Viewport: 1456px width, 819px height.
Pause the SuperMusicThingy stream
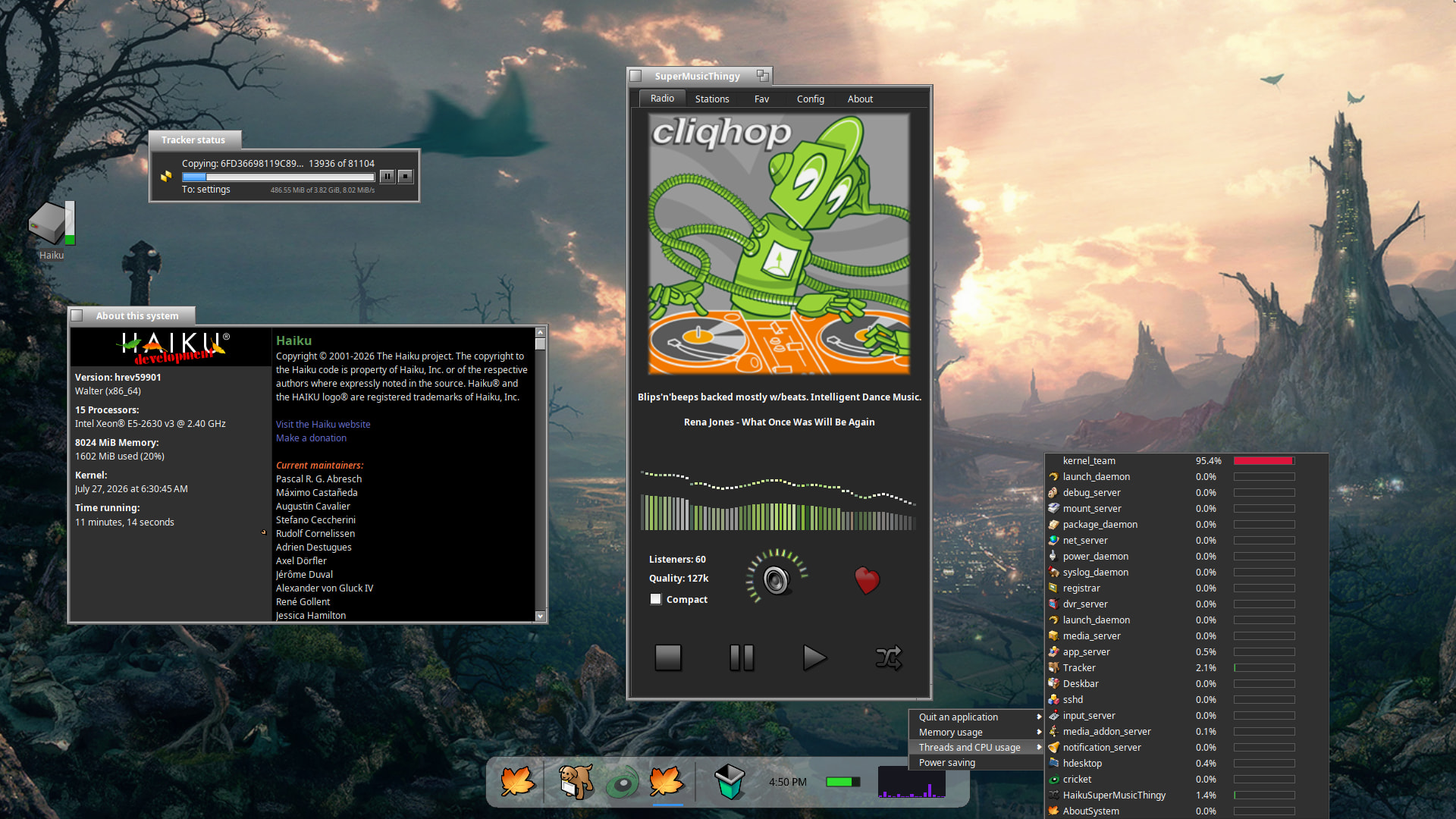tap(742, 657)
